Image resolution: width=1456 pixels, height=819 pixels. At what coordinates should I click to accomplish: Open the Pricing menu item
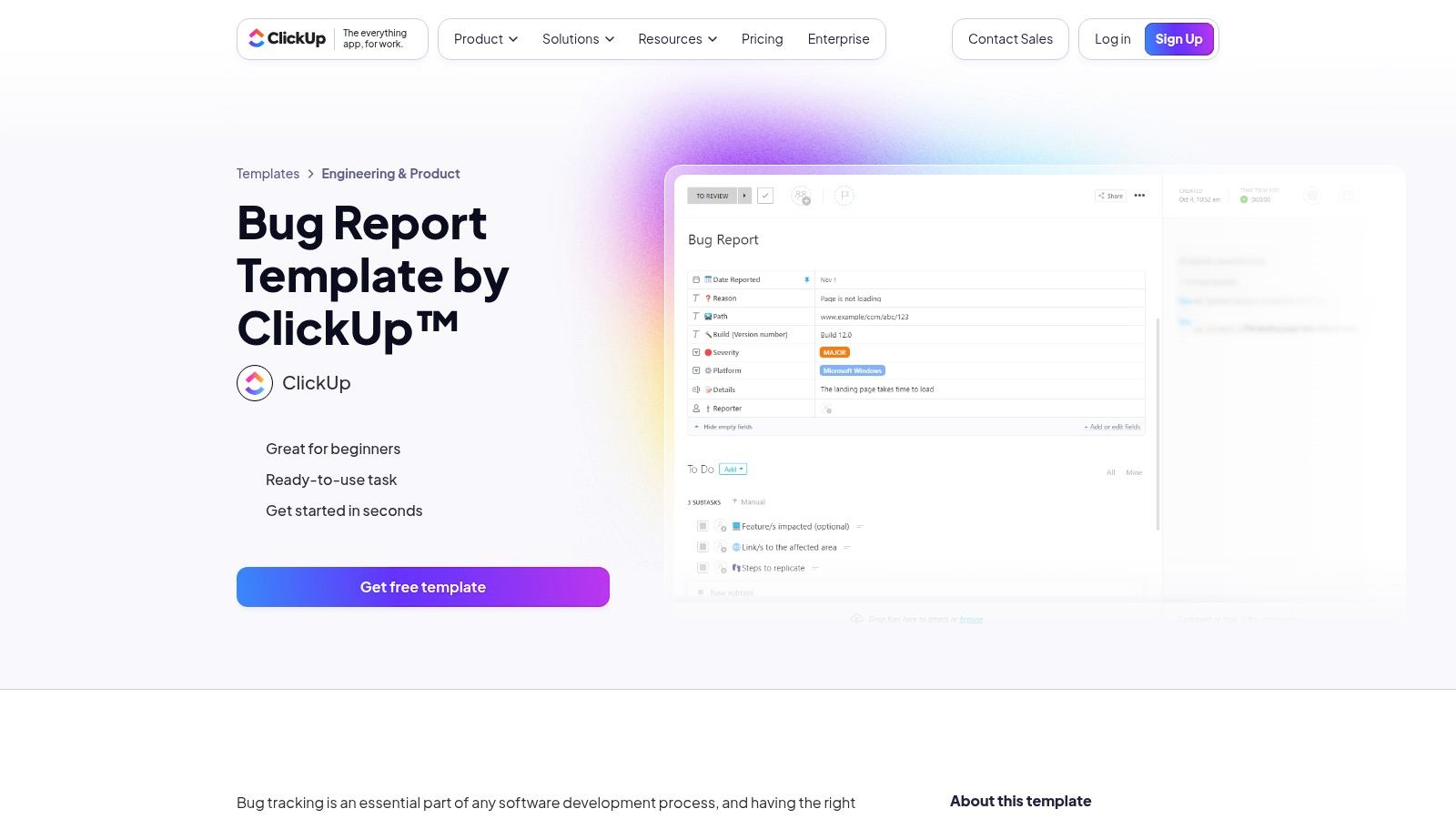(x=762, y=39)
